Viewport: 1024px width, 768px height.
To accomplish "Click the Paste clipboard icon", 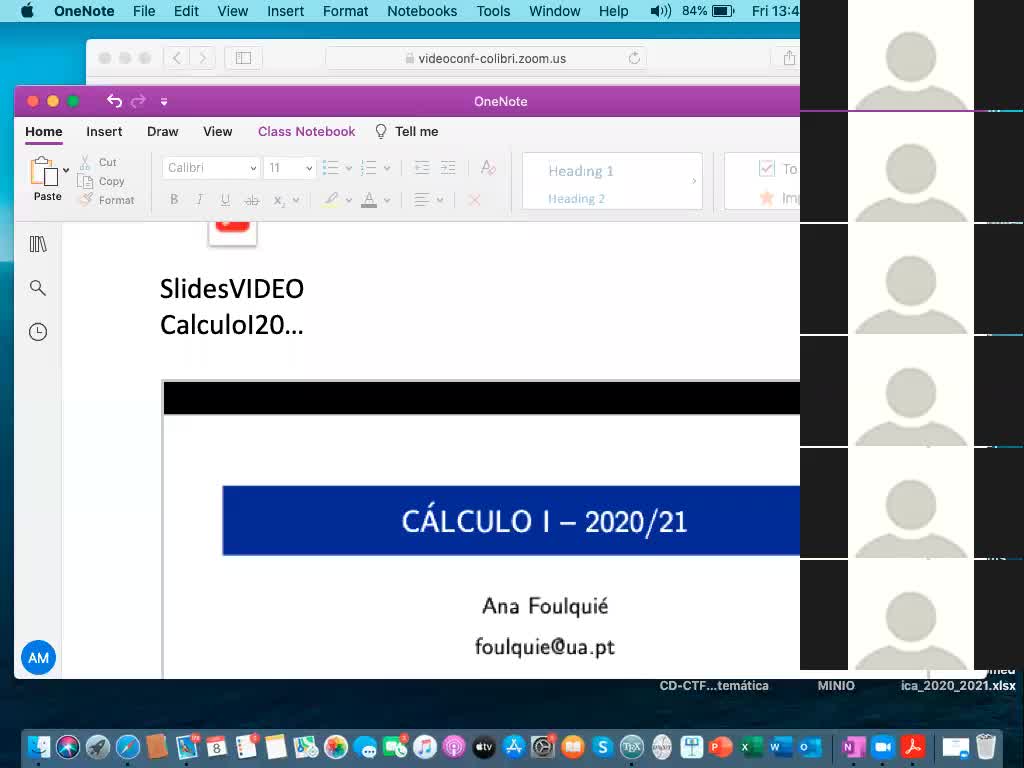I will click(x=44, y=171).
